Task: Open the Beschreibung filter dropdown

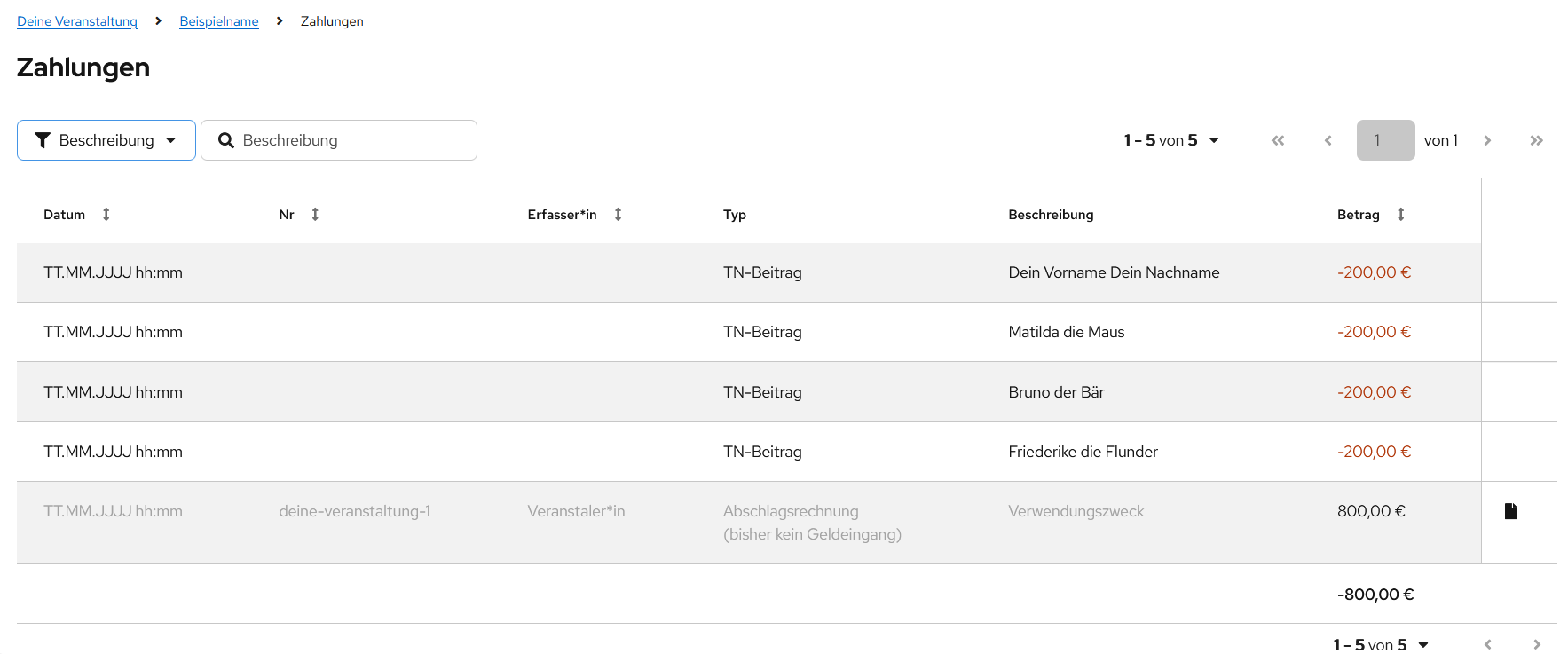Action: click(x=106, y=140)
